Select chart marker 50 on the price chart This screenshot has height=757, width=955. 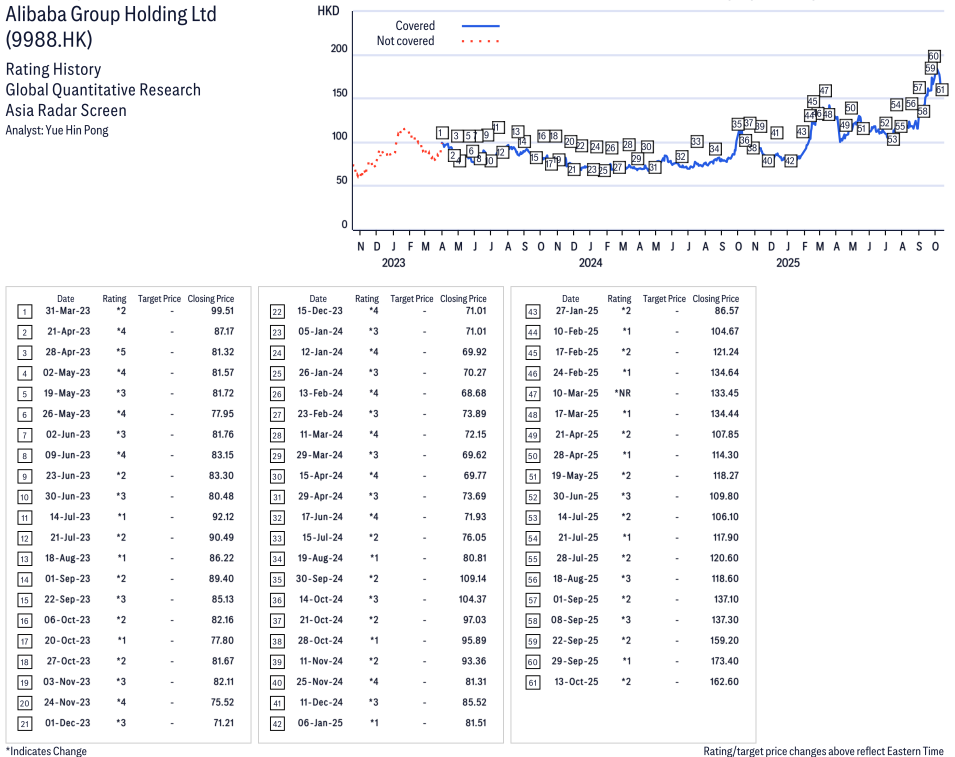pyautogui.click(x=851, y=108)
